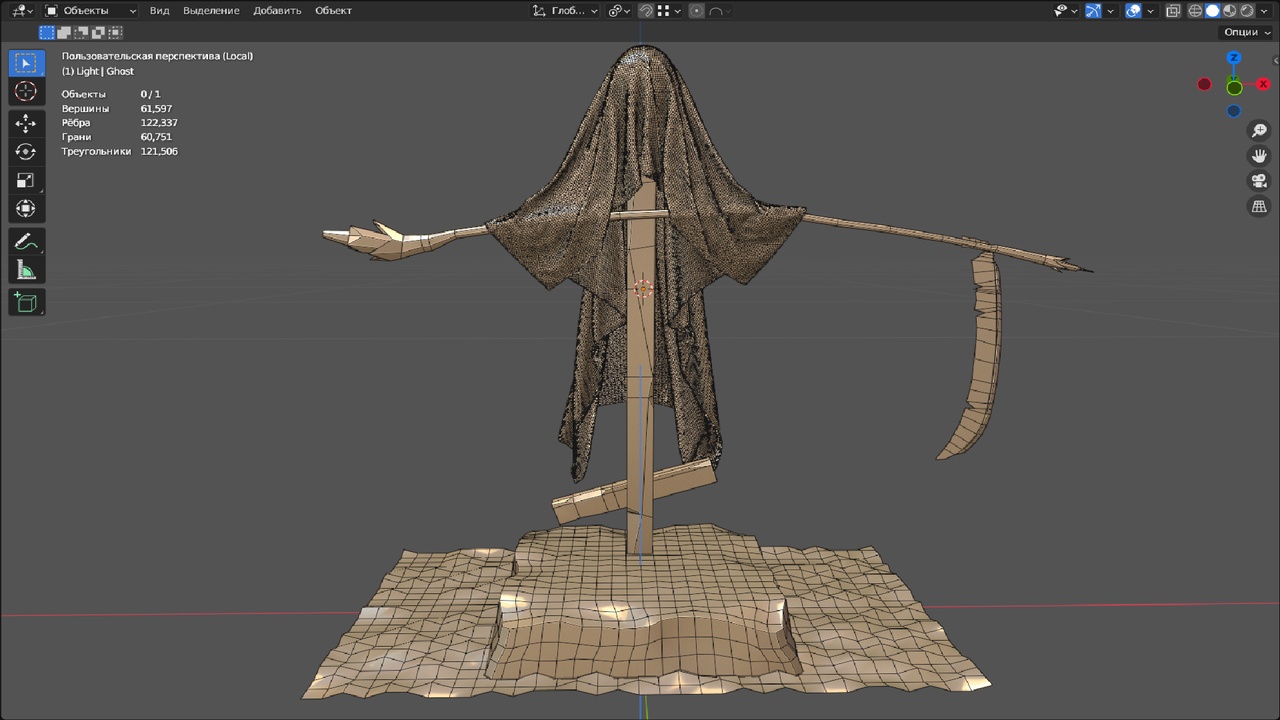Open the Добавить menu
The height and width of the screenshot is (720, 1280).
(277, 11)
